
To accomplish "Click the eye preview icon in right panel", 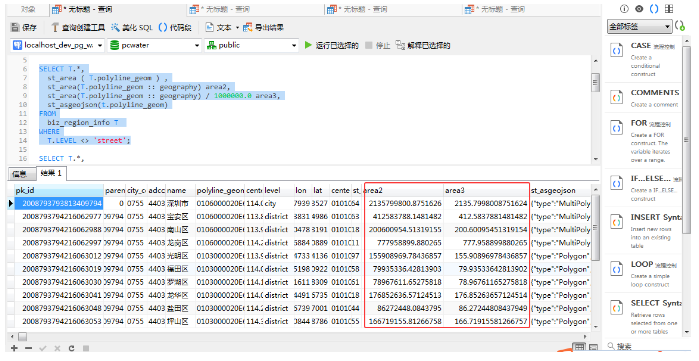I will [x=639, y=9].
